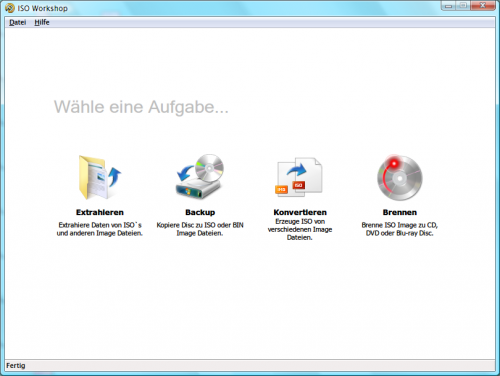
Task: Open the Datei menu
Action: 17,22
